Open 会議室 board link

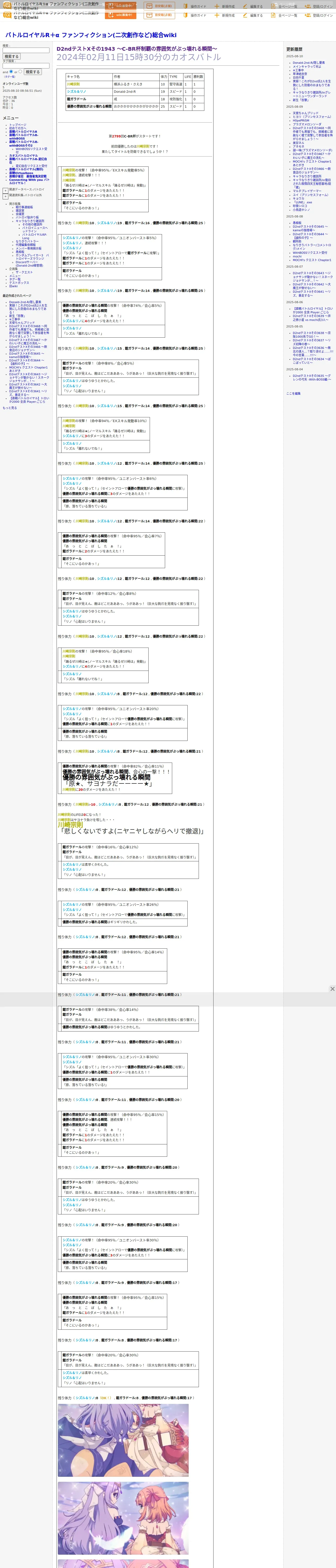click(x=20, y=214)
